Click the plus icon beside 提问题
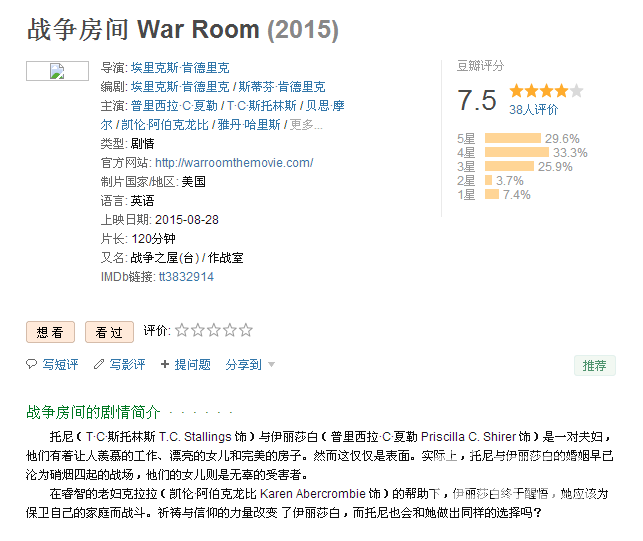The height and width of the screenshot is (541, 643). 165,364
